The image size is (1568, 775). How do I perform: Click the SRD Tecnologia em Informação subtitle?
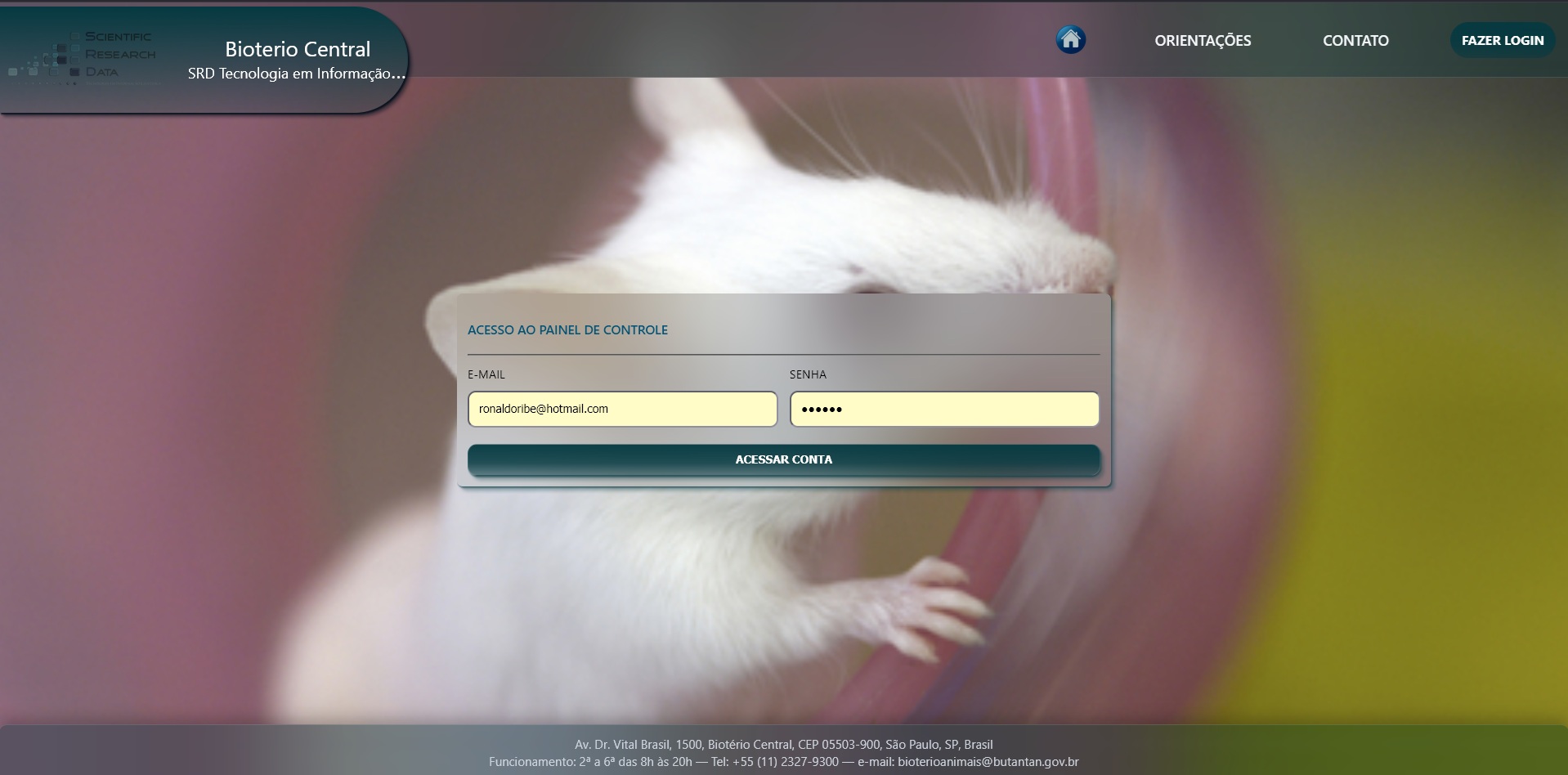[x=296, y=74]
